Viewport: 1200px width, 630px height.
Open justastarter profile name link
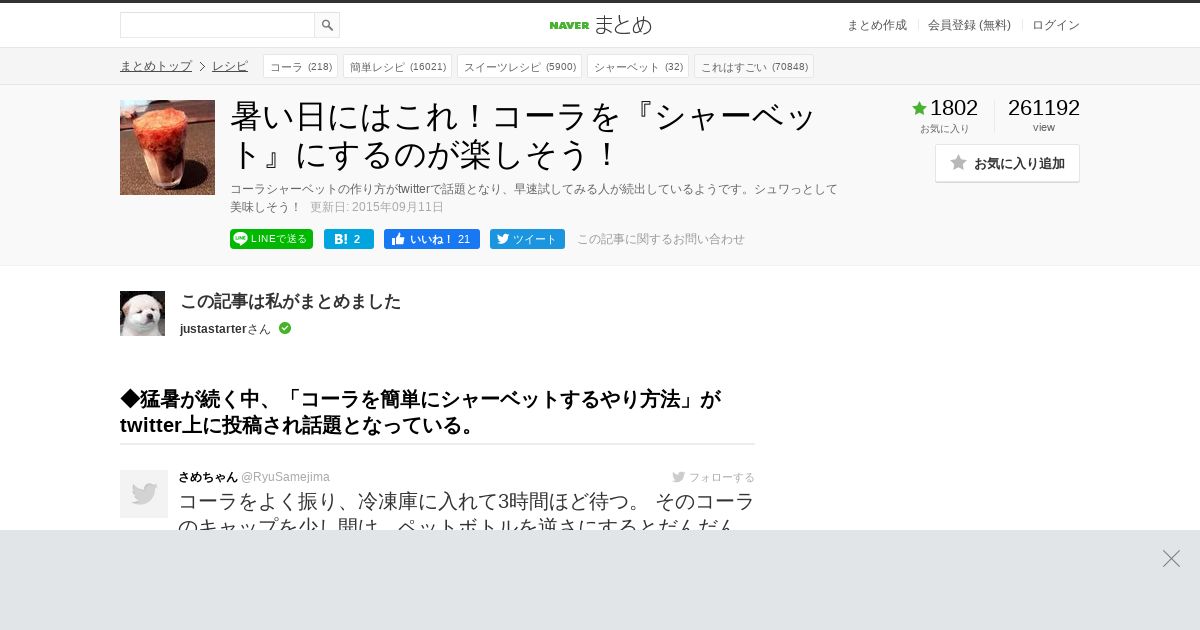(x=213, y=328)
